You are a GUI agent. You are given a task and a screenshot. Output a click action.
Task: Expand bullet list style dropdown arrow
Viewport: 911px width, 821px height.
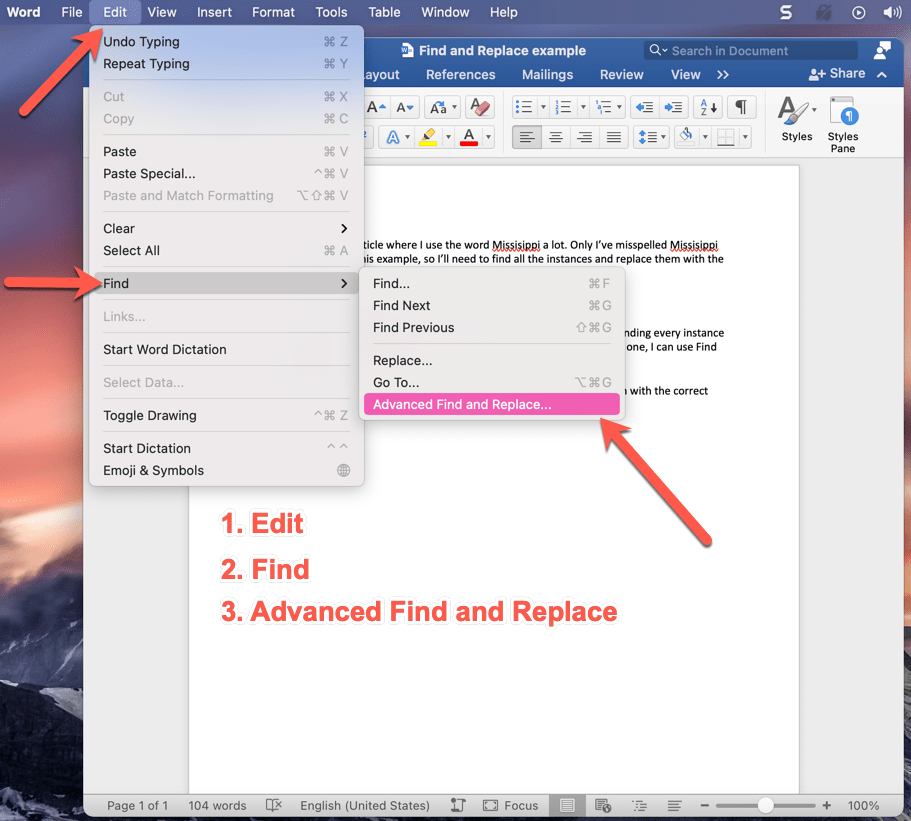543,107
